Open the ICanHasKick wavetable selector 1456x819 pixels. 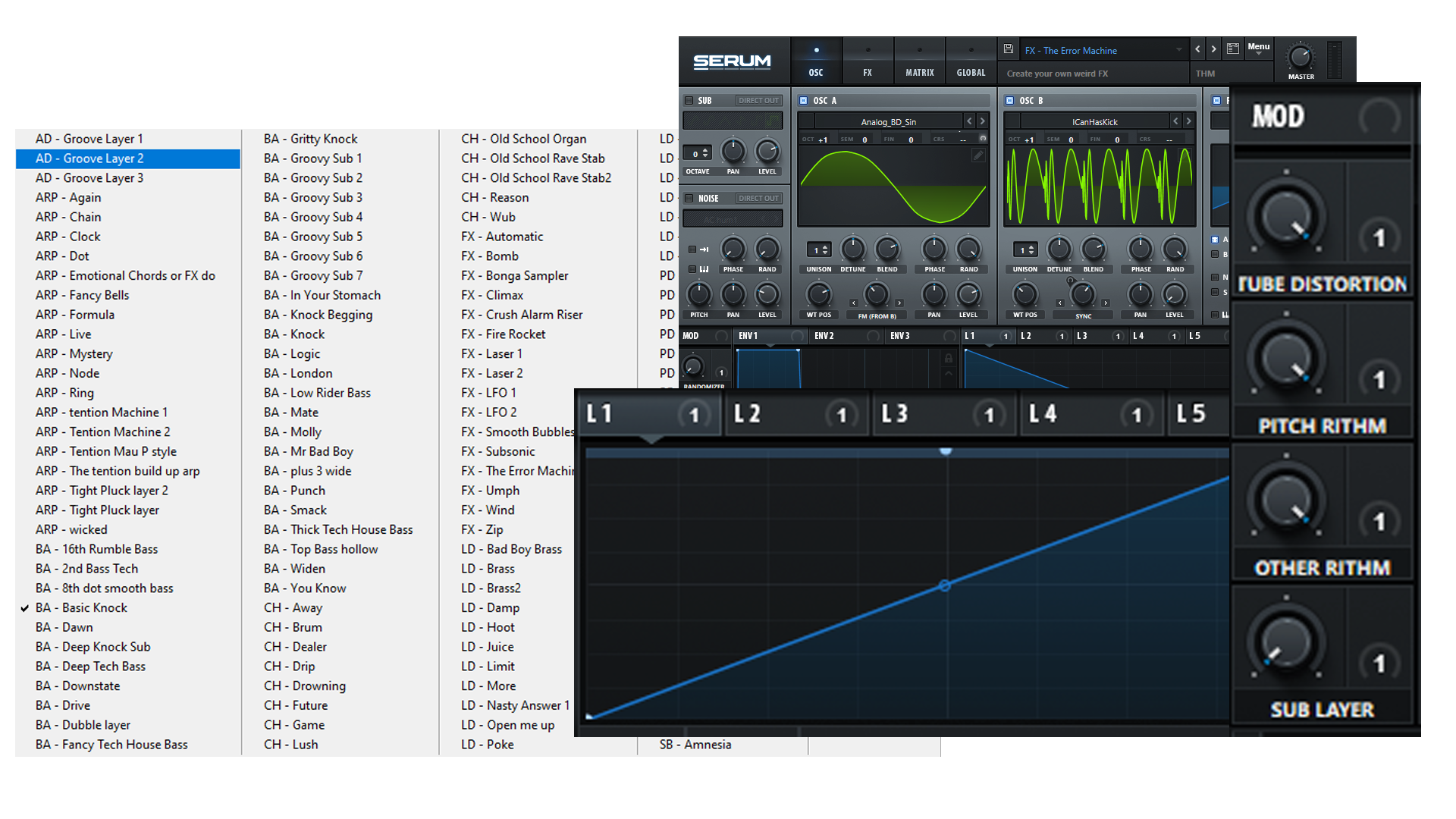(x=1094, y=121)
